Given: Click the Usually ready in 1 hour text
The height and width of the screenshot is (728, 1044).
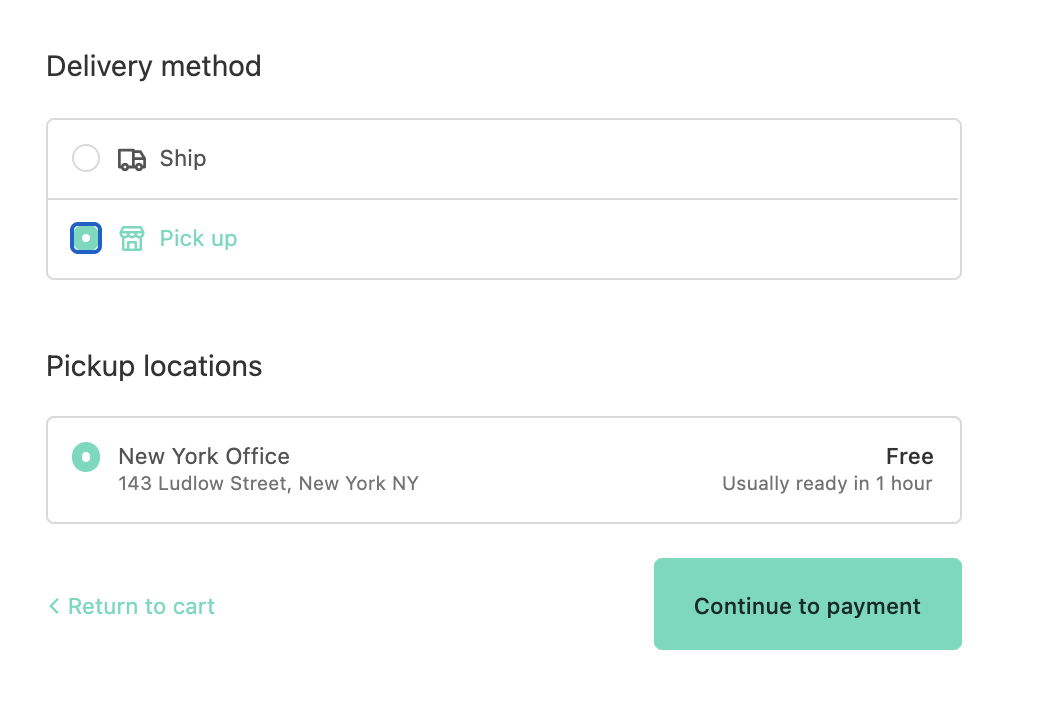Looking at the screenshot, I should (827, 484).
